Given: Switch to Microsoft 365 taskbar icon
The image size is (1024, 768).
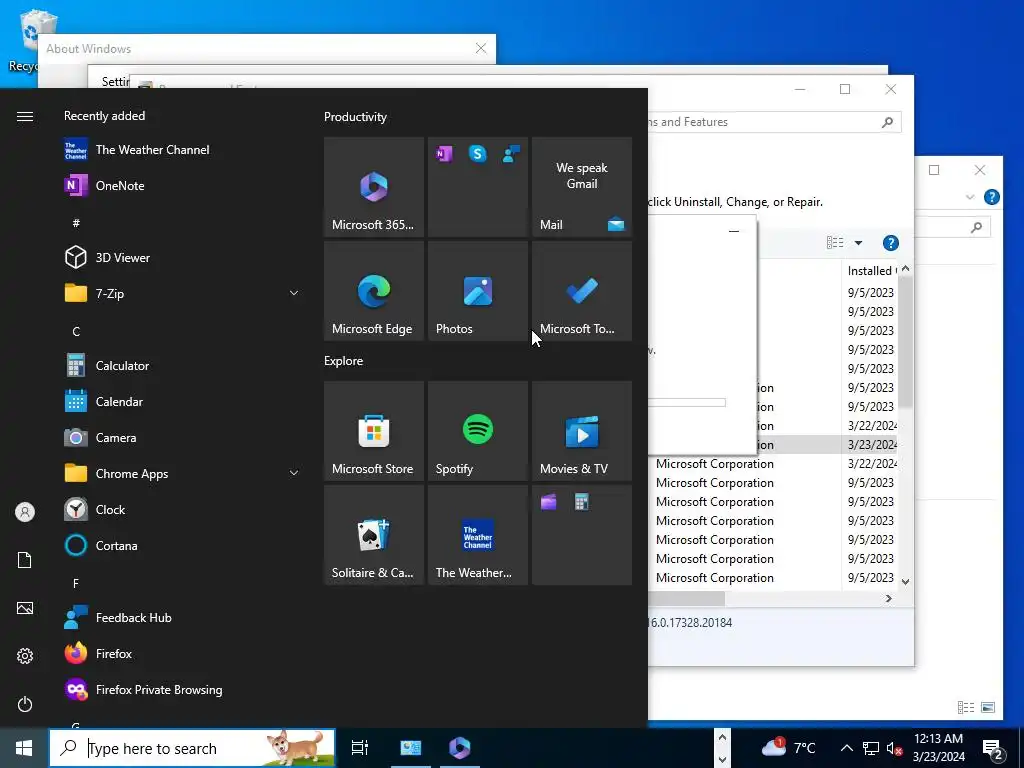Looking at the screenshot, I should point(460,748).
